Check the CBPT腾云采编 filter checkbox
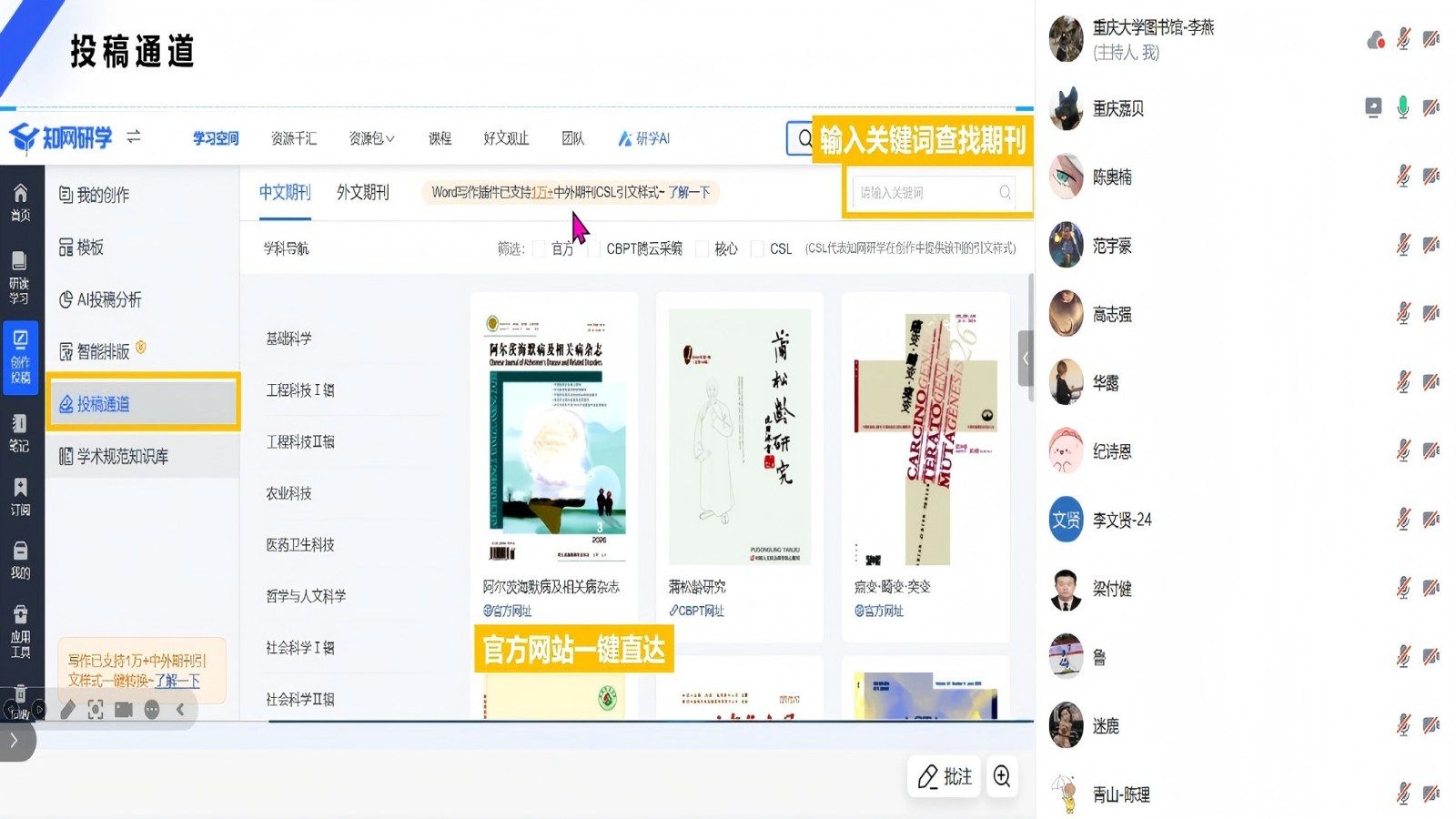 pyautogui.click(x=594, y=248)
